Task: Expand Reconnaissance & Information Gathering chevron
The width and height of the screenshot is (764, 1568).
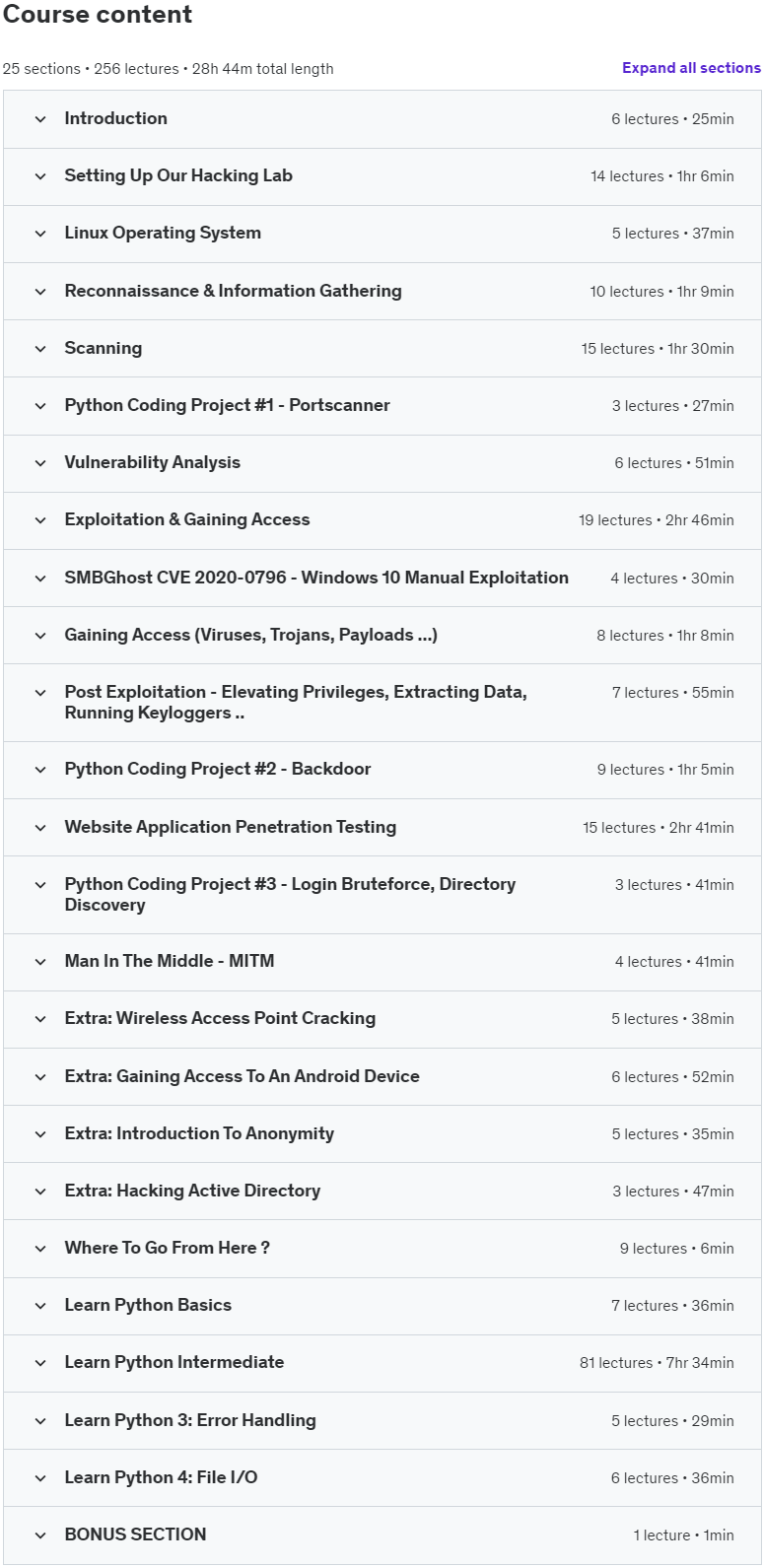Action: pos(40,292)
